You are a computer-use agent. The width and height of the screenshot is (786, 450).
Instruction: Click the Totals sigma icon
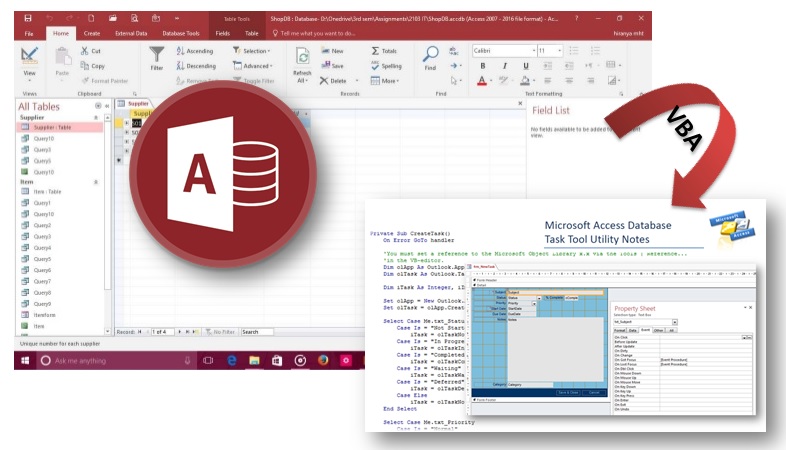click(x=376, y=51)
